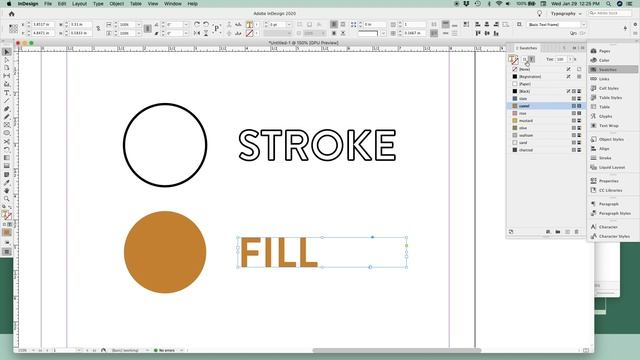The width and height of the screenshot is (640, 360).
Task: Set reference point in locator grid
Action: 13,29
